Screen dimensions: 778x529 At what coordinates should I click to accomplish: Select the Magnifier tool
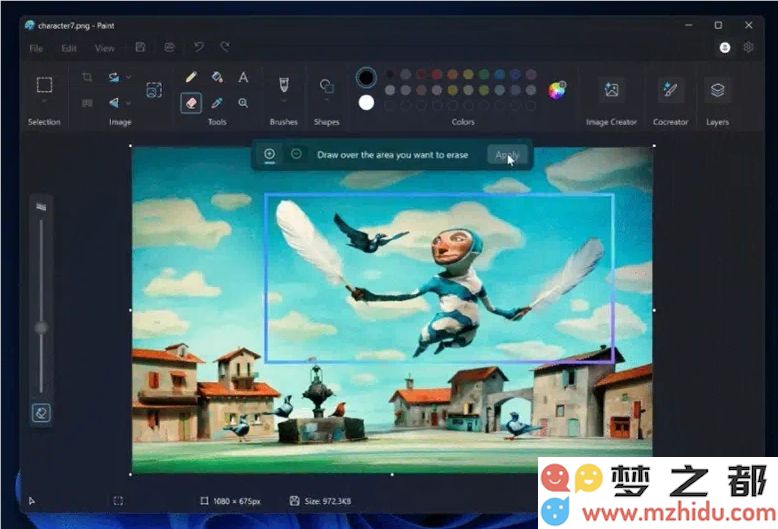(x=243, y=103)
